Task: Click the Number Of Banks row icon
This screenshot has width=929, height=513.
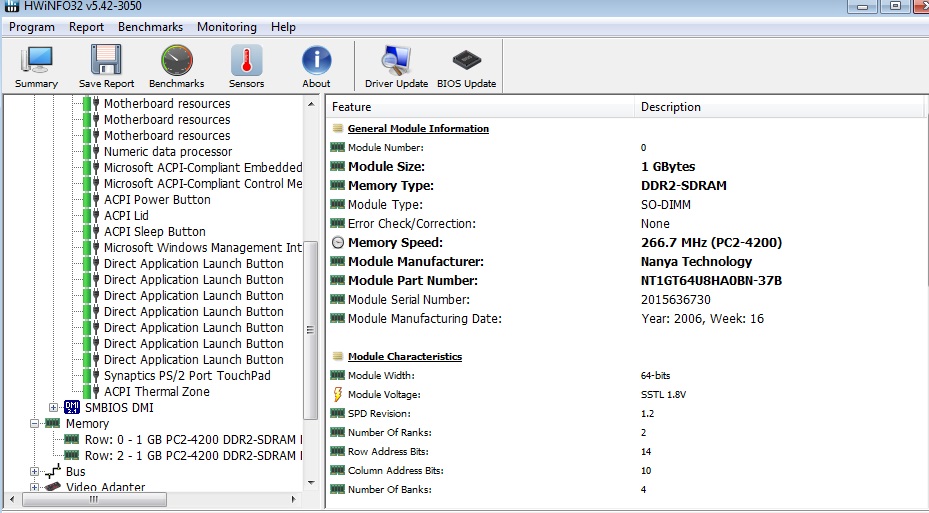Action: 338,489
